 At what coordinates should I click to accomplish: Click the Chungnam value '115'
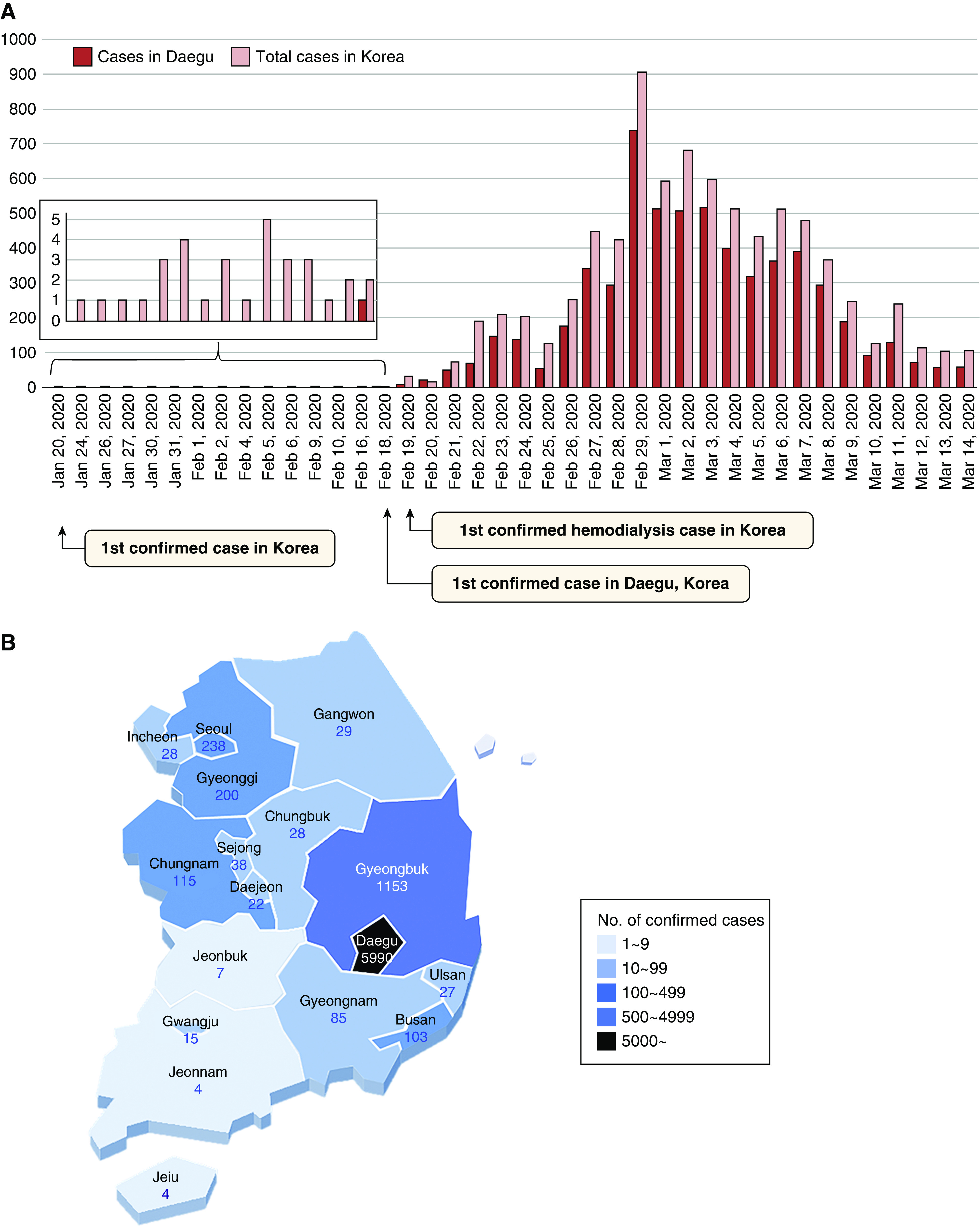184,881
